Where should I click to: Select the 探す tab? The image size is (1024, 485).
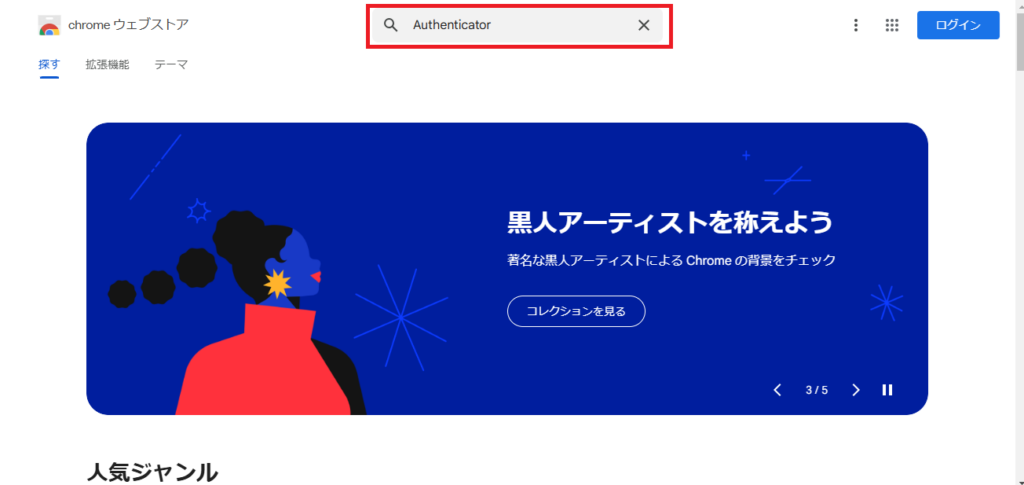pos(49,65)
